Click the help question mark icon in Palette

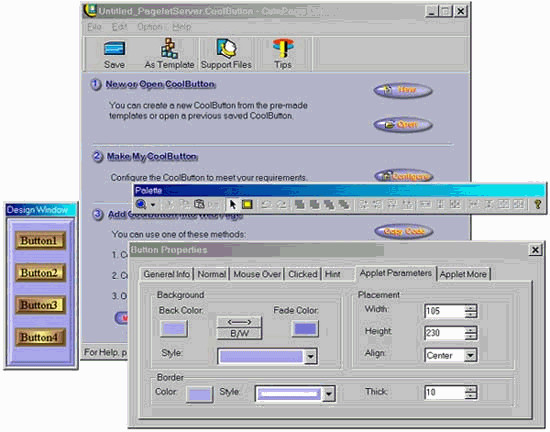tap(537, 204)
